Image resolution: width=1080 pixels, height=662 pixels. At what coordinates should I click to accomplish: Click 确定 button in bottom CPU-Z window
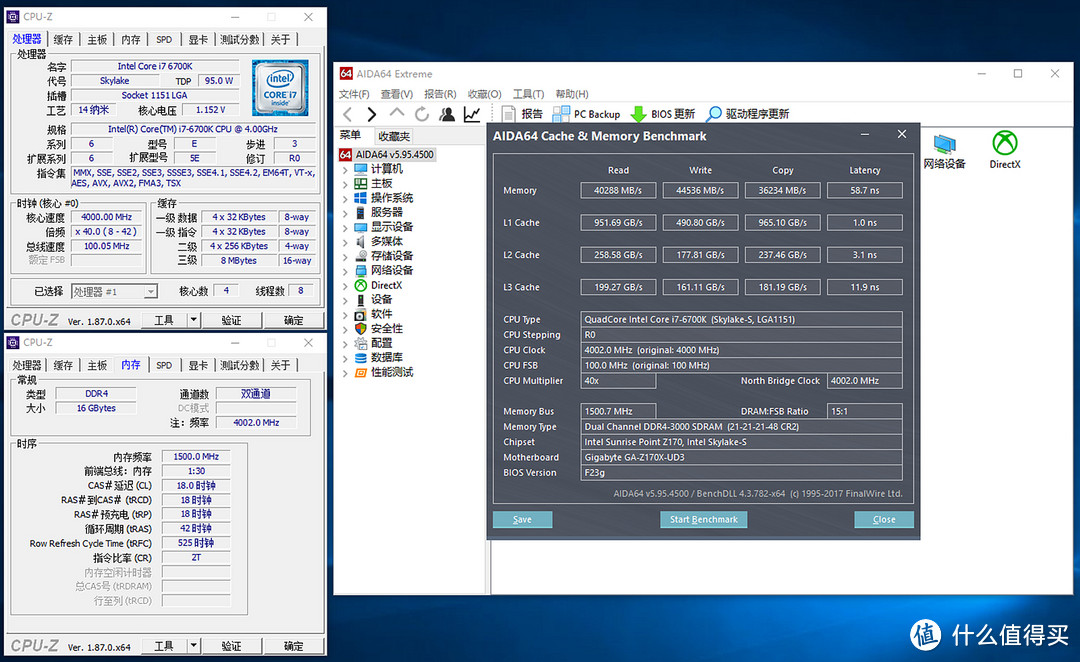coord(293,645)
